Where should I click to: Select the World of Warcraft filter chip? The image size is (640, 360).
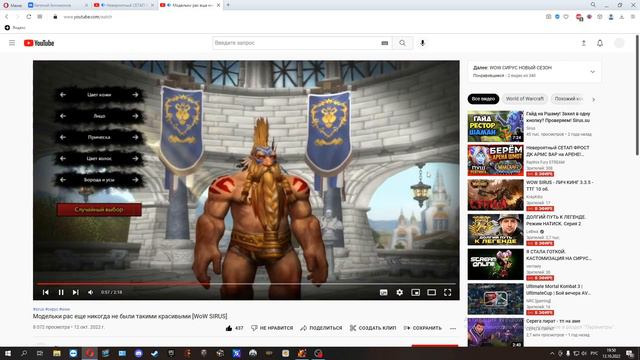coord(525,99)
